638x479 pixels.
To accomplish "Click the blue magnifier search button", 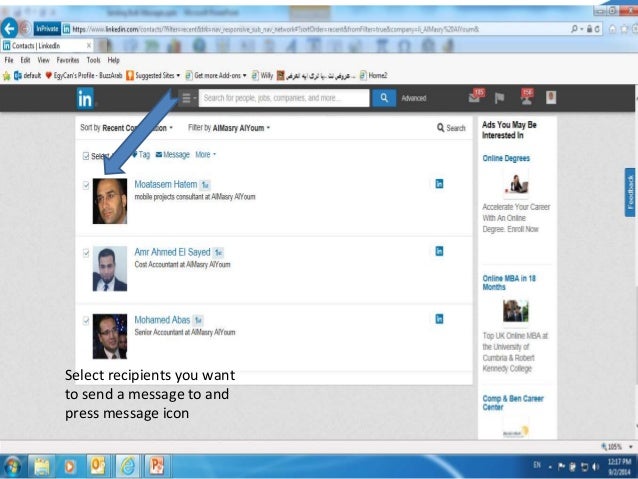I will (x=384, y=98).
